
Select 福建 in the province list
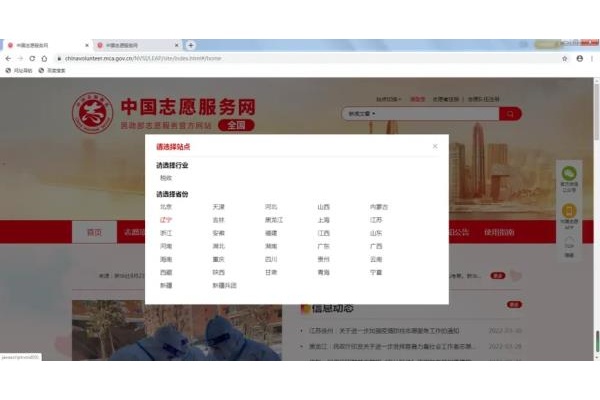[x=271, y=233]
